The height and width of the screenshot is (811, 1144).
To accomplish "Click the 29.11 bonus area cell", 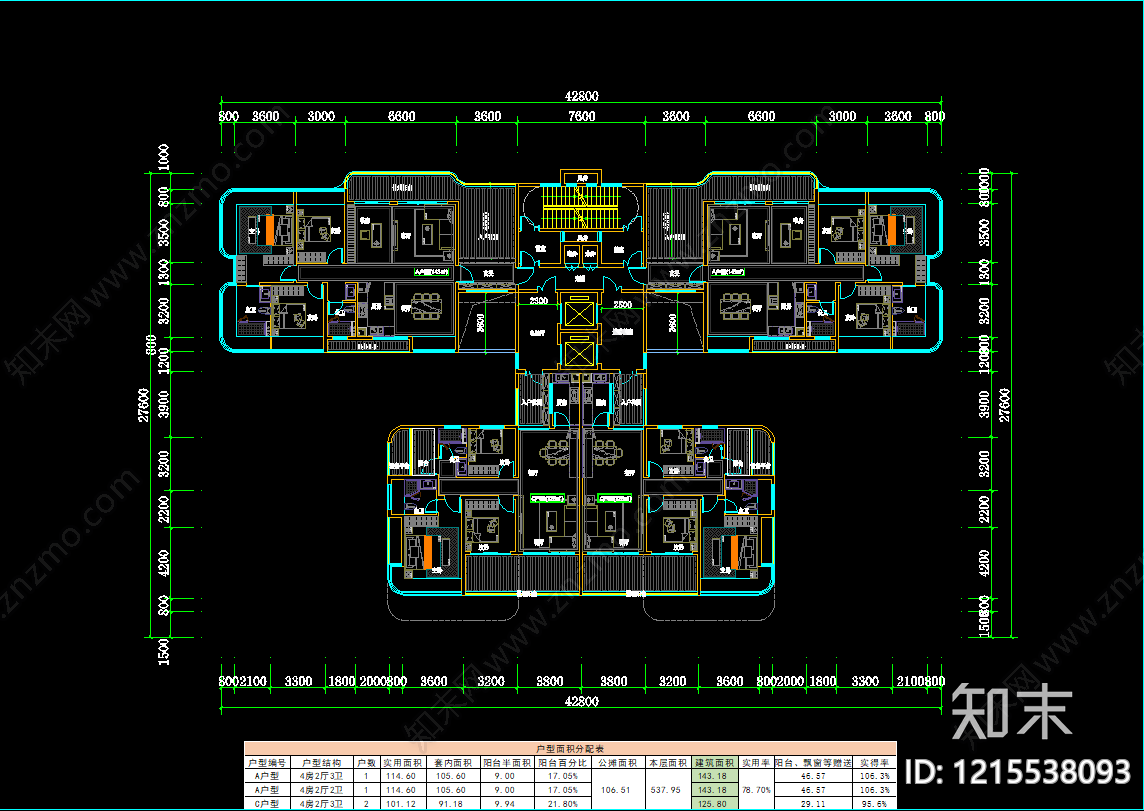I will (813, 803).
